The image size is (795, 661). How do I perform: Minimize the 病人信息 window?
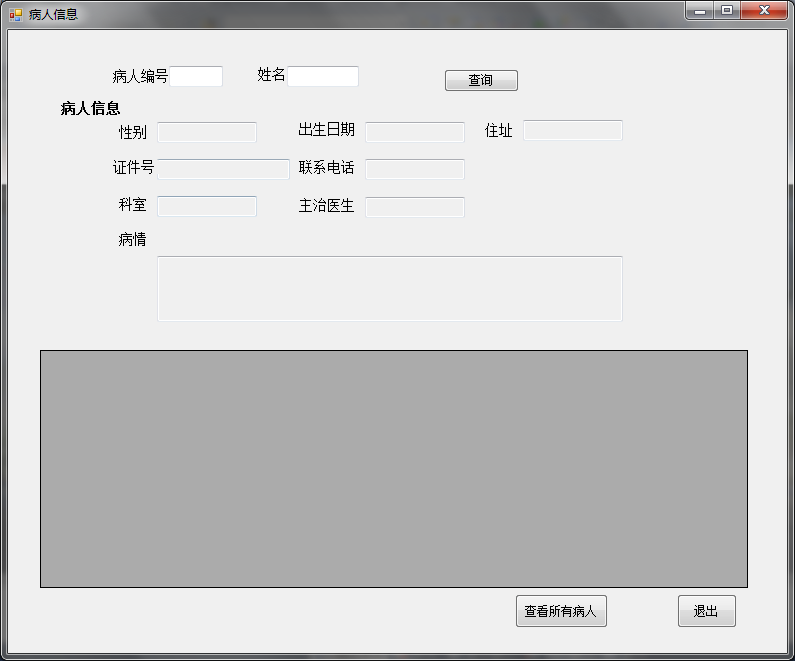coord(700,11)
